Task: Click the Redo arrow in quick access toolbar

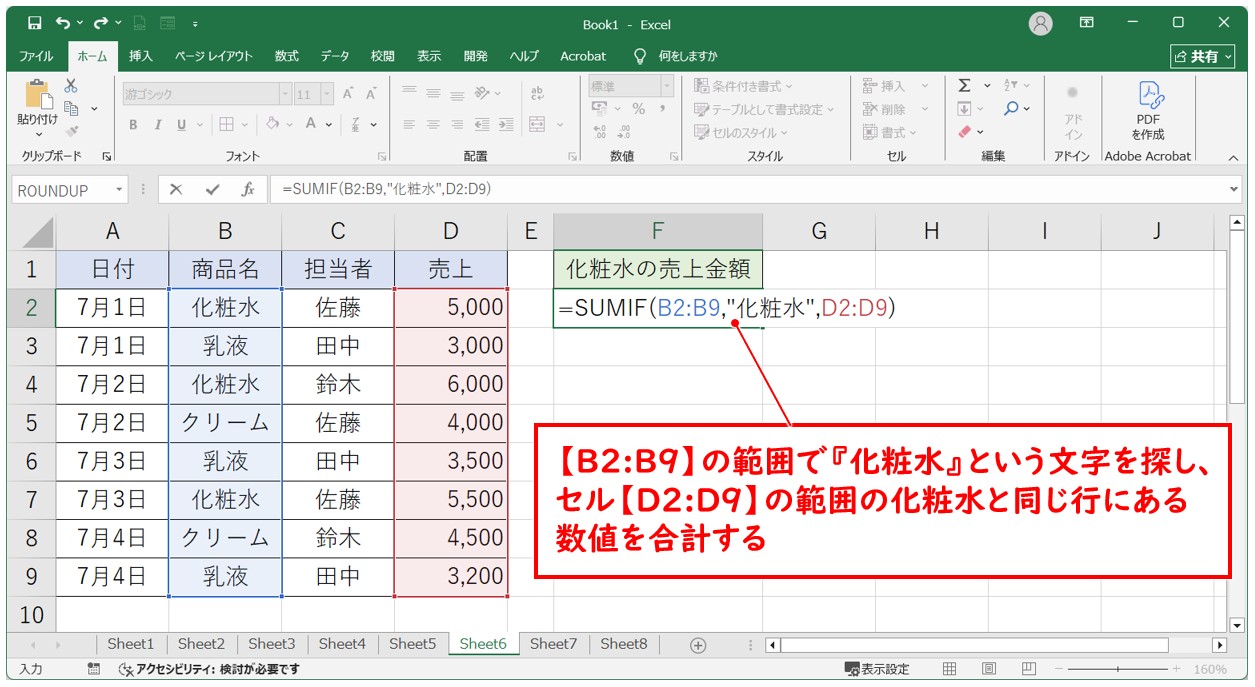Action: click(100, 23)
